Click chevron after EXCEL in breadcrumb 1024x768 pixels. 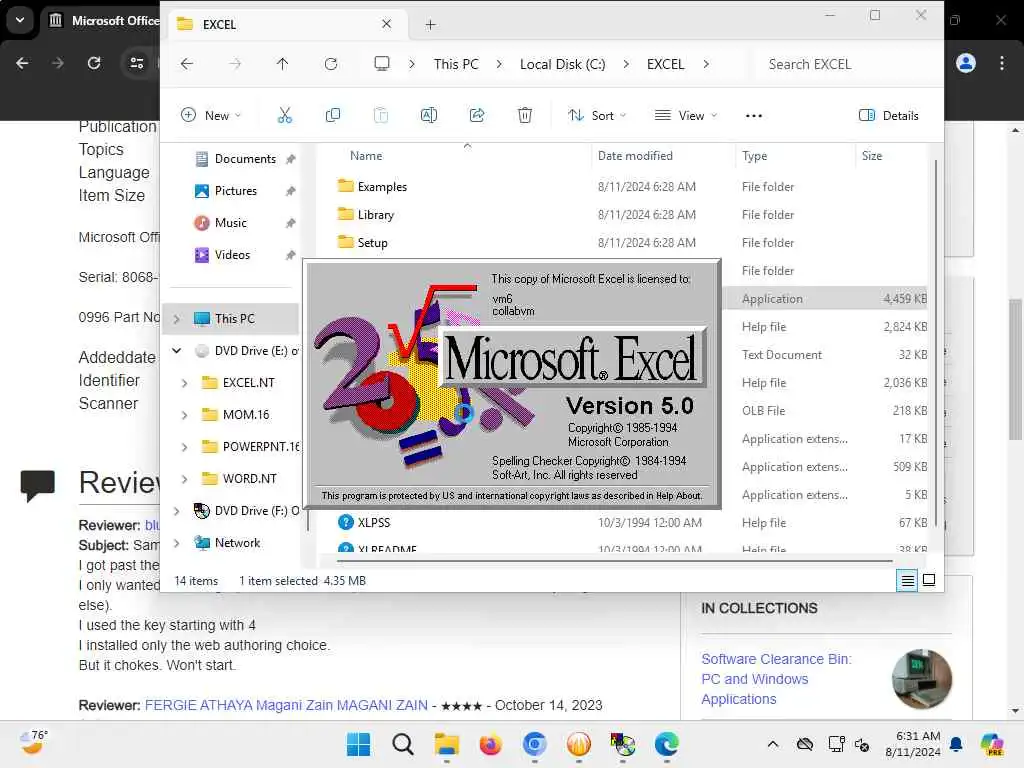tap(706, 64)
